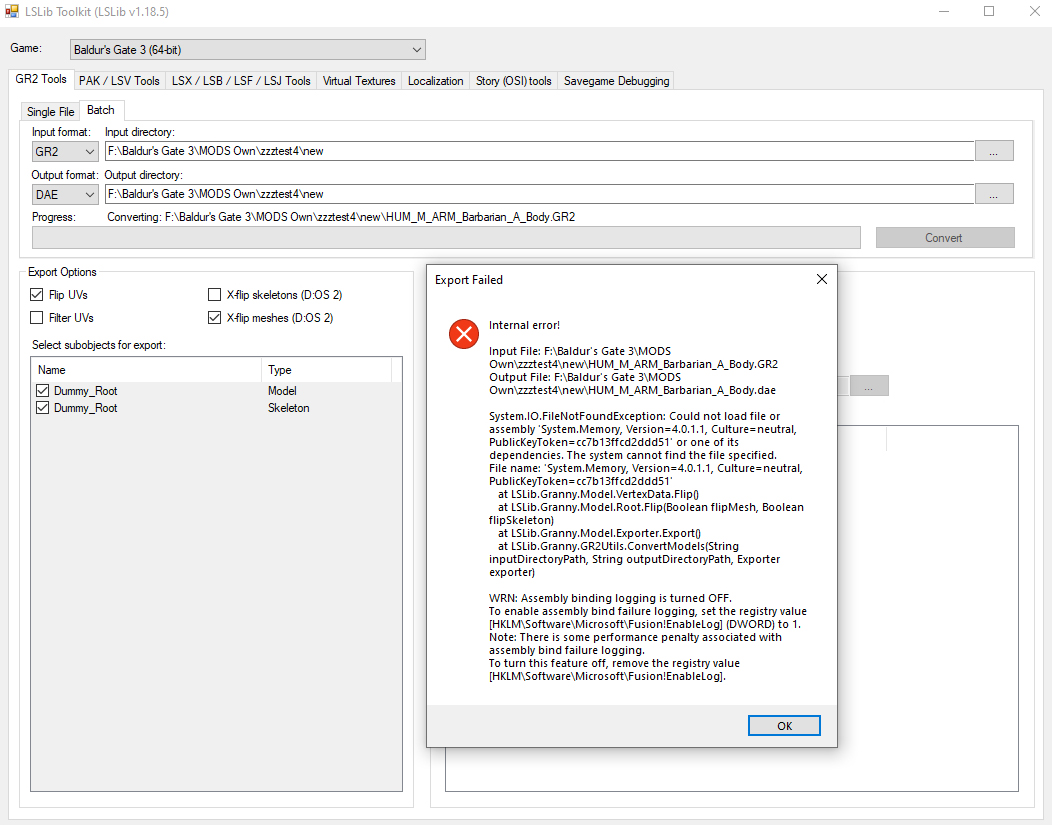Click the red error icon in Export Failed dialog
Viewport: 1052px width, 825px height.
463,334
